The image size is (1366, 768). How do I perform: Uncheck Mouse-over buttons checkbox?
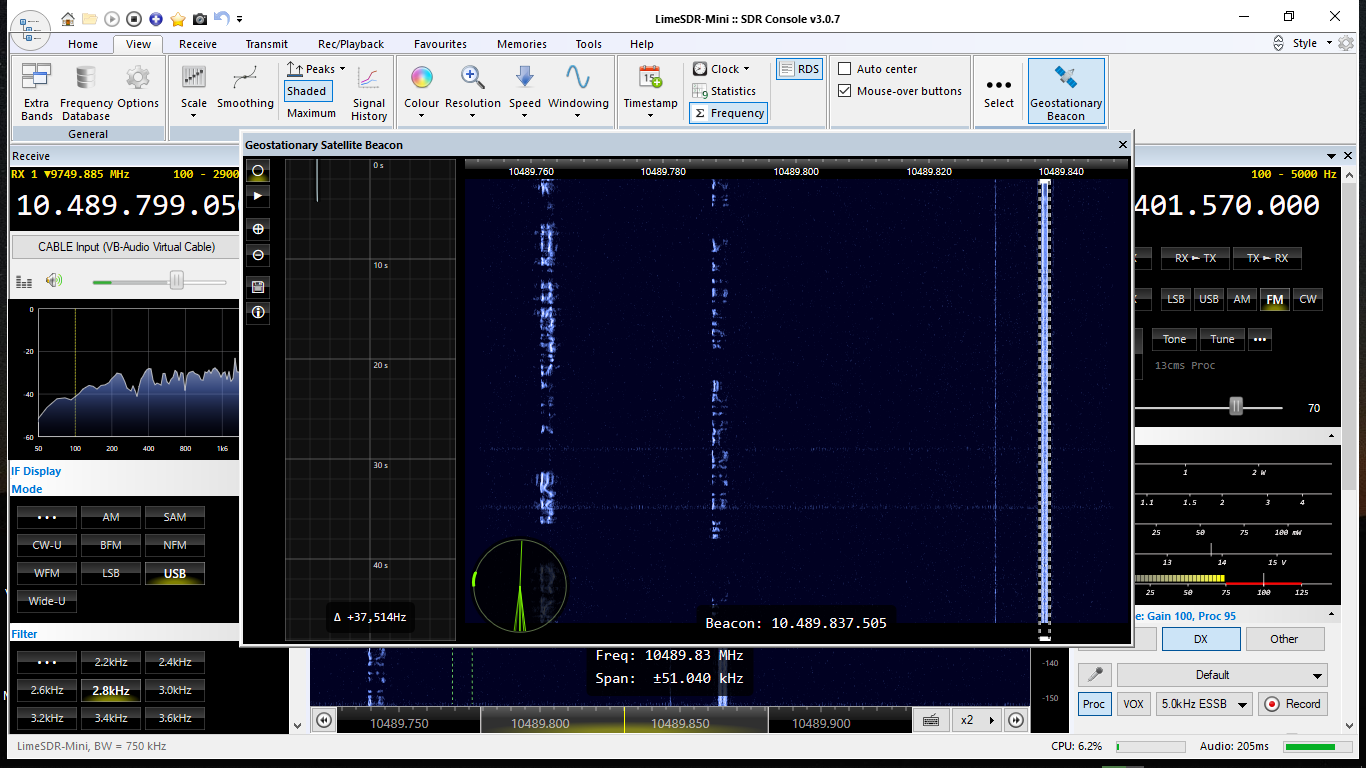pos(845,91)
